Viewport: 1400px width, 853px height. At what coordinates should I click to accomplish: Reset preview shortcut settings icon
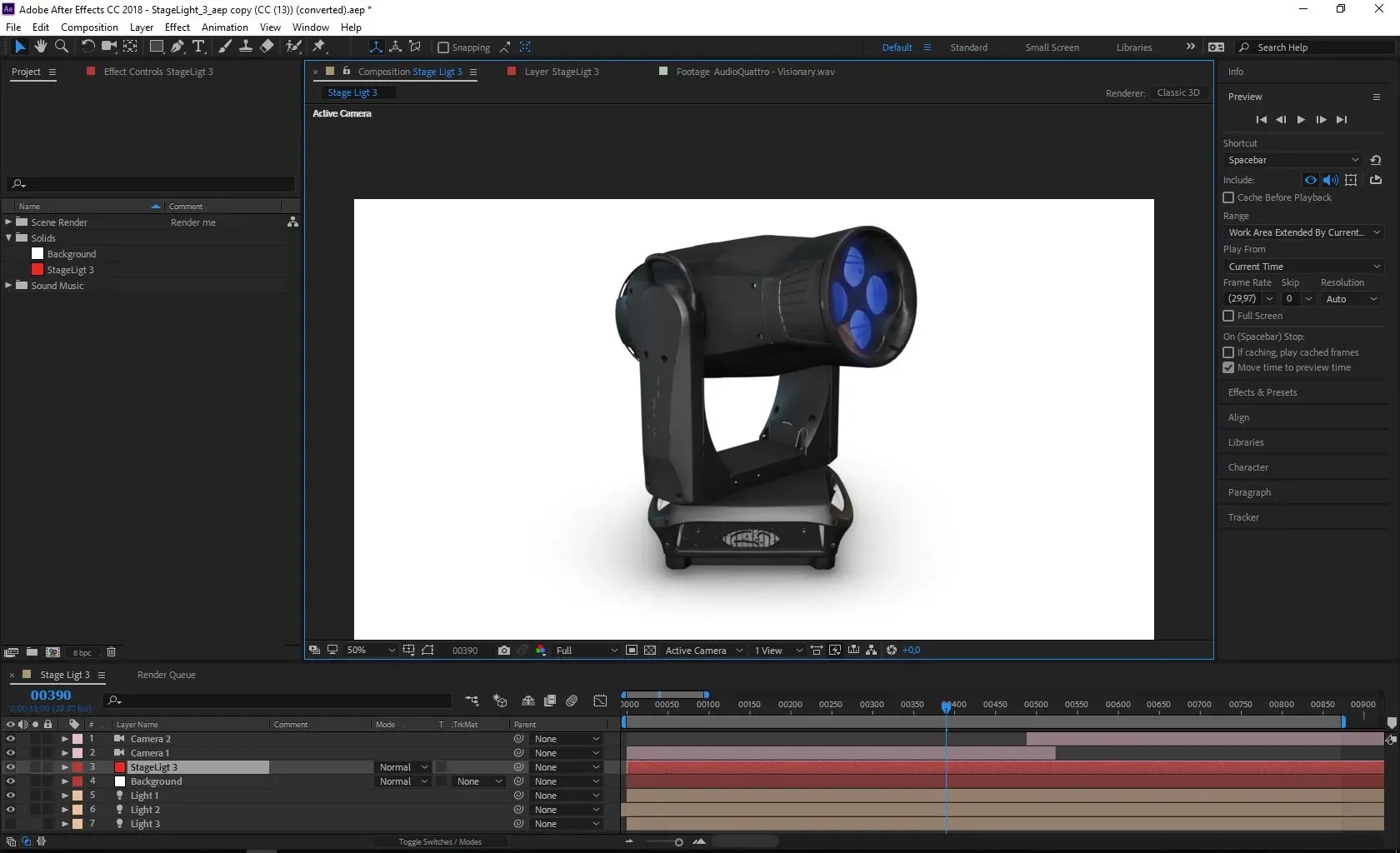[x=1376, y=160]
